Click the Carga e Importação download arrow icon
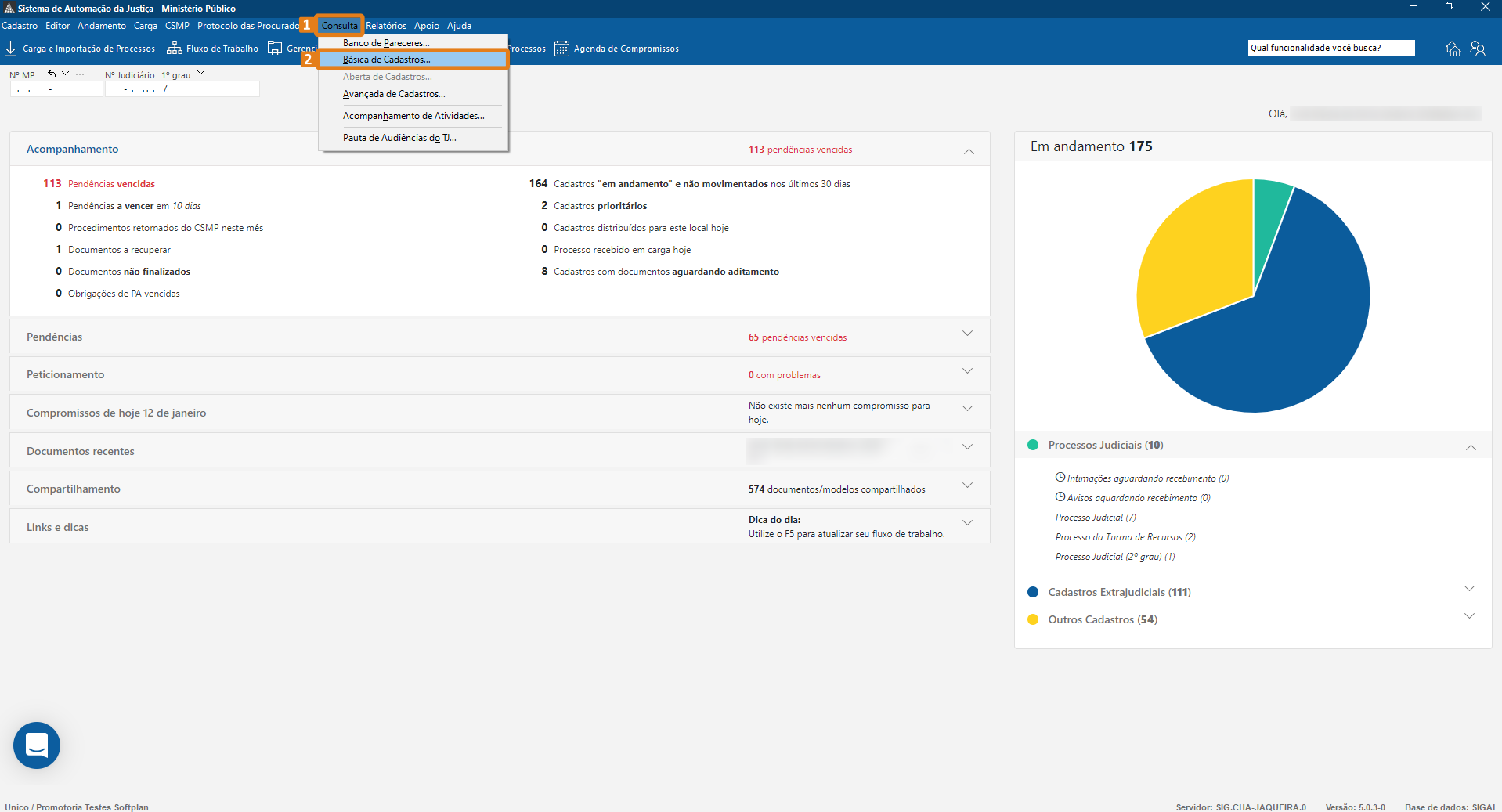Screen dimensions: 1502x812 (11, 49)
